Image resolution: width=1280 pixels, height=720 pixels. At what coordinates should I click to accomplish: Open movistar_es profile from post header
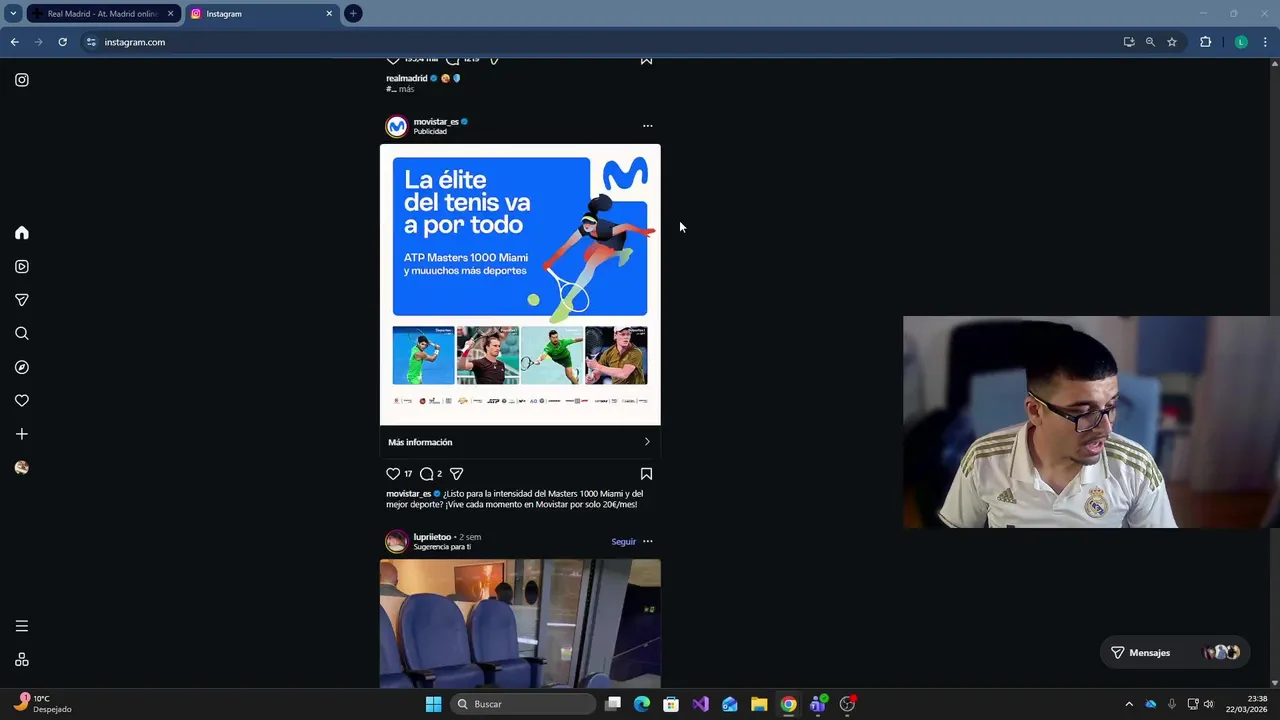pyautogui.click(x=436, y=122)
